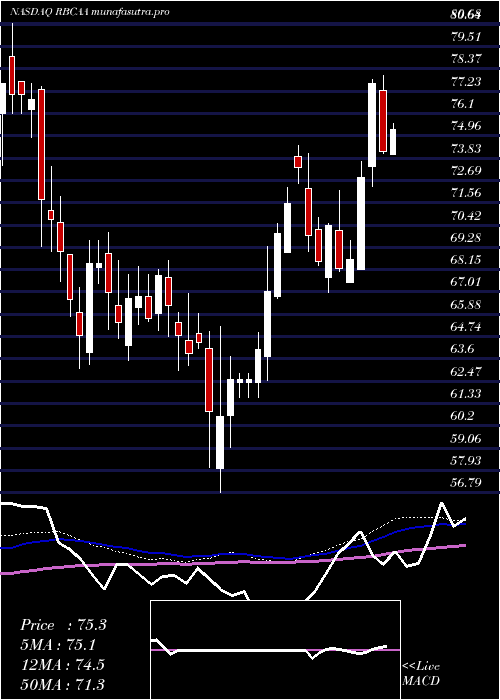Click the Price : 75.3 readout

pos(63,625)
